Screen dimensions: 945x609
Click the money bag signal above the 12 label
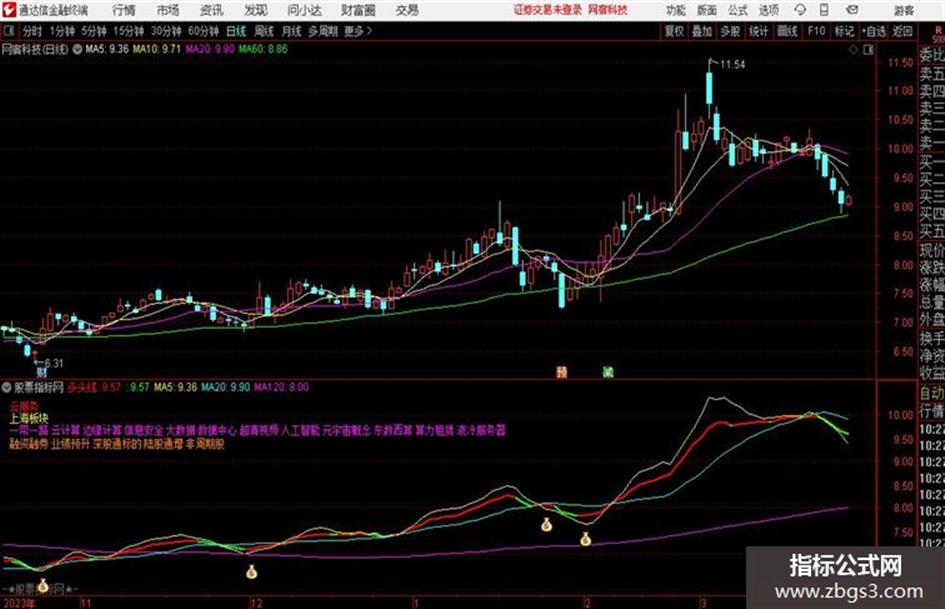(251, 572)
